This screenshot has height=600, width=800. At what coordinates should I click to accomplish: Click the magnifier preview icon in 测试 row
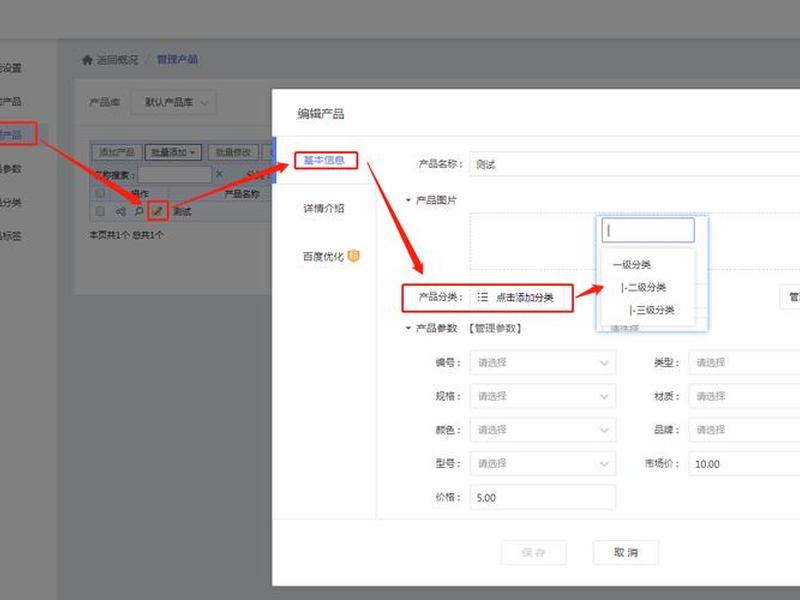138,211
